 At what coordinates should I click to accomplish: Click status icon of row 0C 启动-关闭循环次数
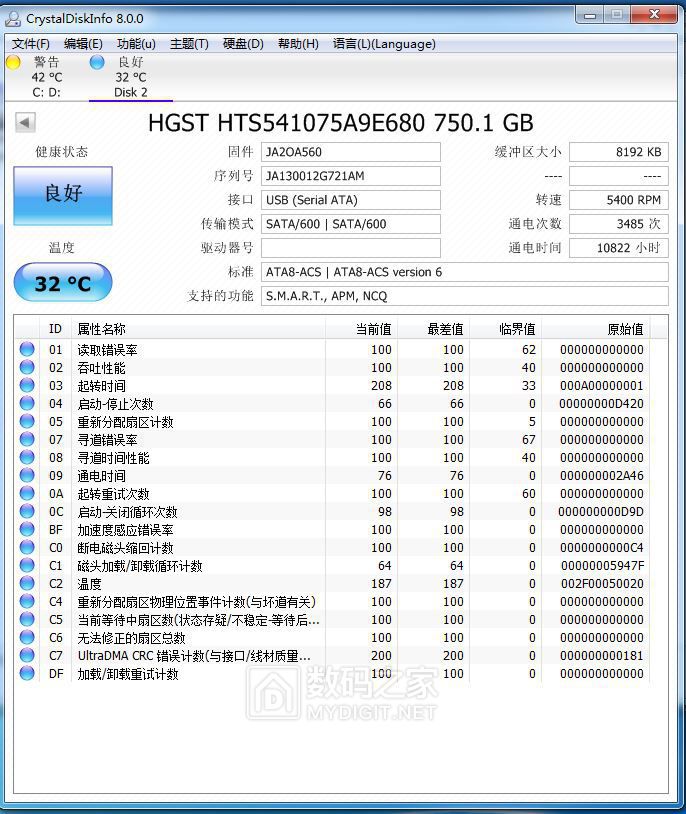tap(27, 511)
